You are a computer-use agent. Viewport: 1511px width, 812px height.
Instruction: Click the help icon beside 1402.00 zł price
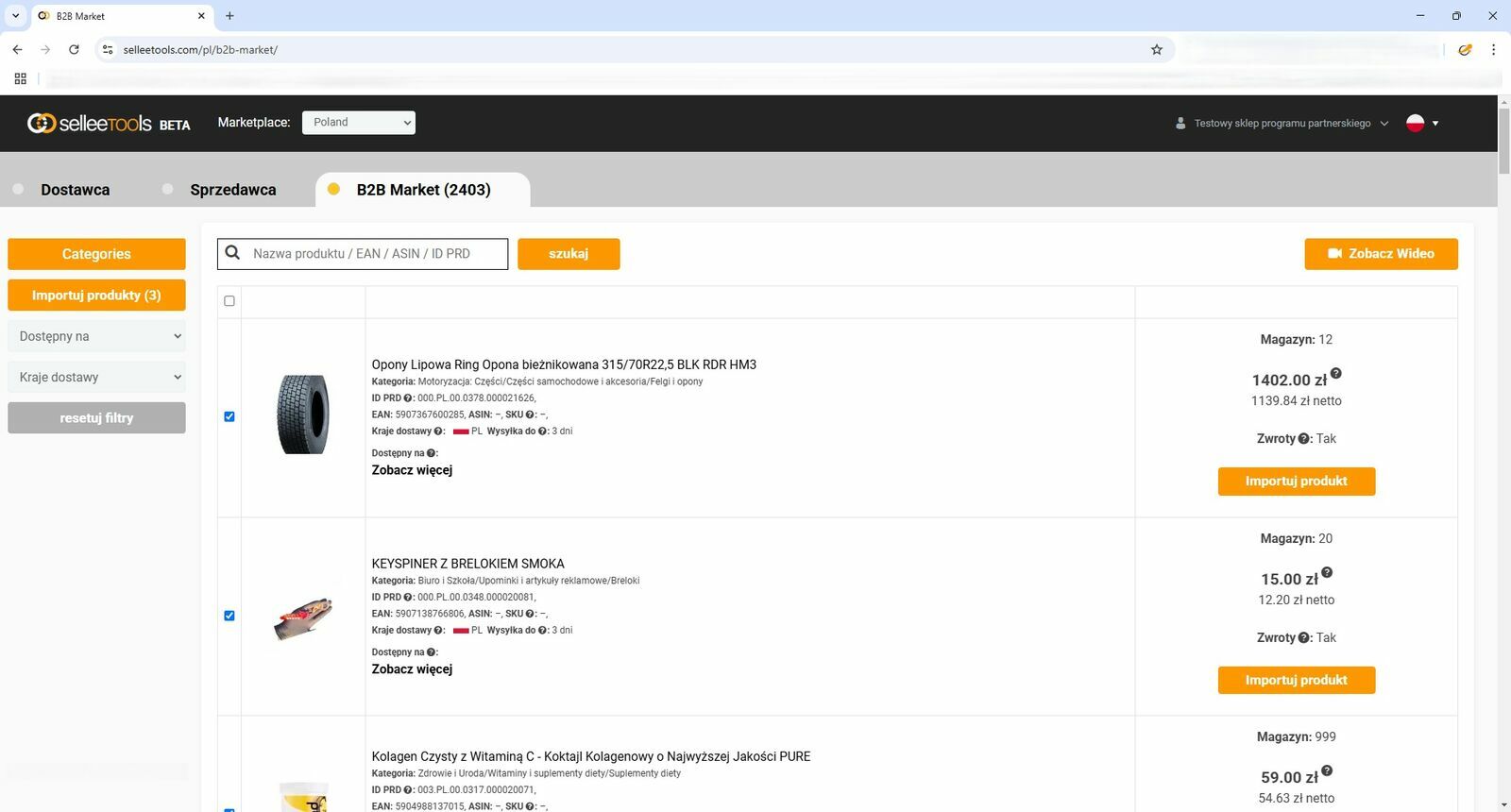pyautogui.click(x=1336, y=374)
